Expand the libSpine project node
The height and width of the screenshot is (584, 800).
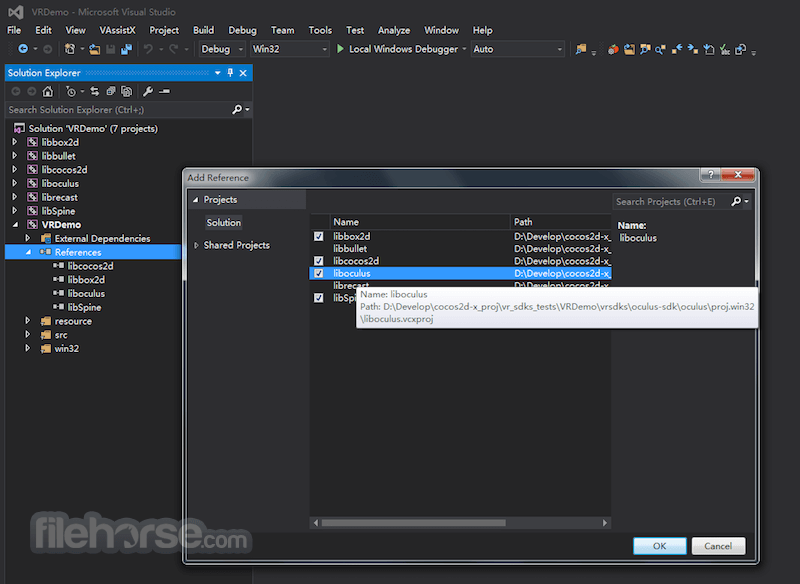pos(14,211)
